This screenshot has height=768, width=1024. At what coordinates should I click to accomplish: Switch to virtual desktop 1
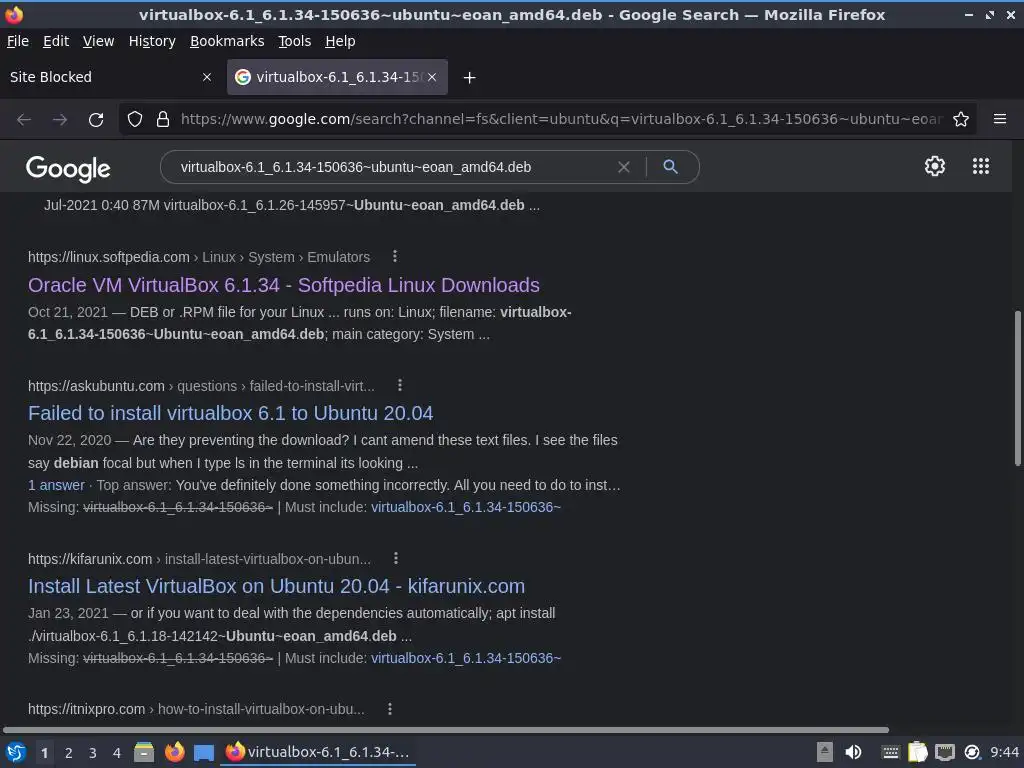point(44,753)
